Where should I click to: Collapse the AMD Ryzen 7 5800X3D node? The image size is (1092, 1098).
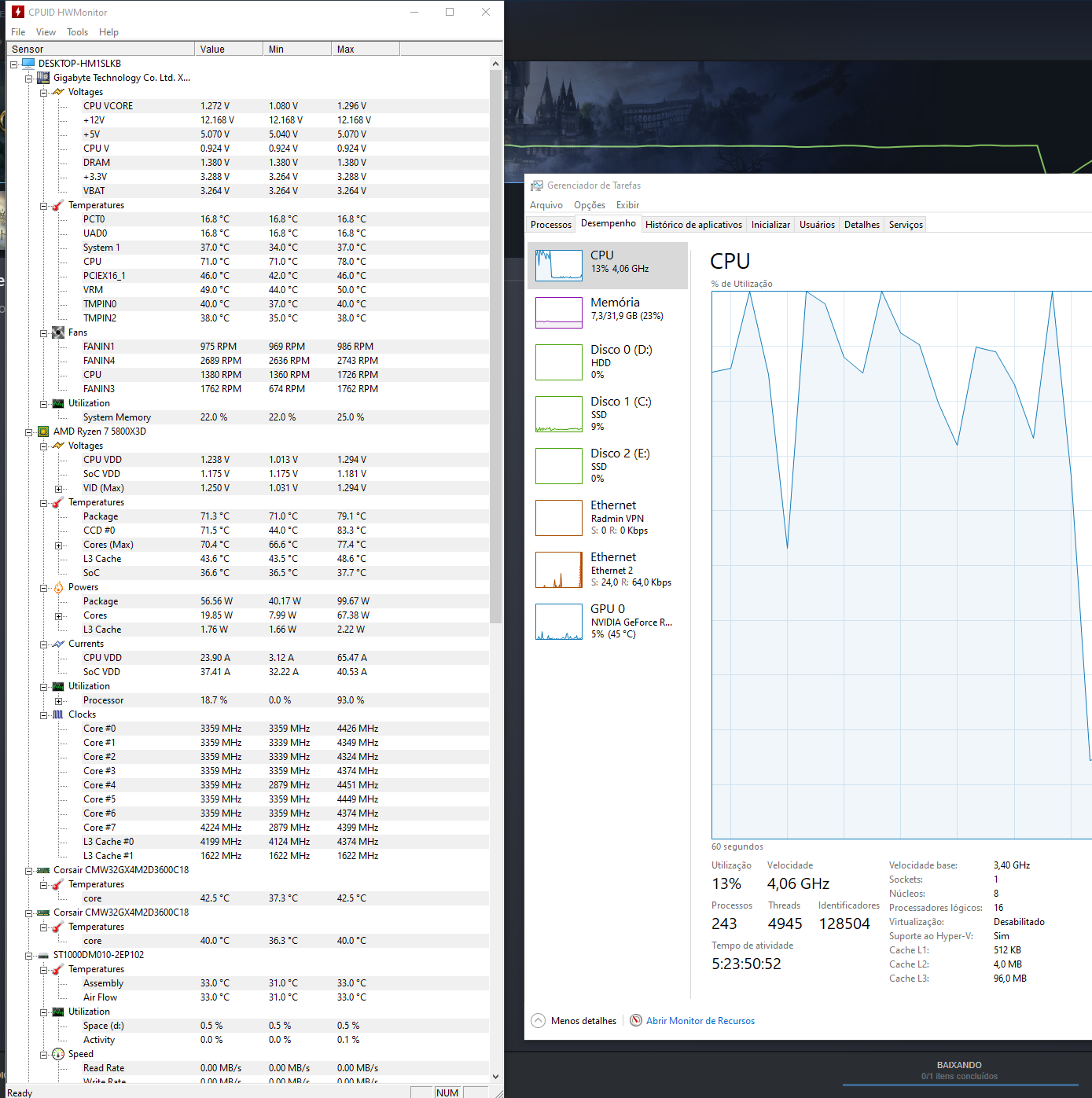click(x=29, y=431)
